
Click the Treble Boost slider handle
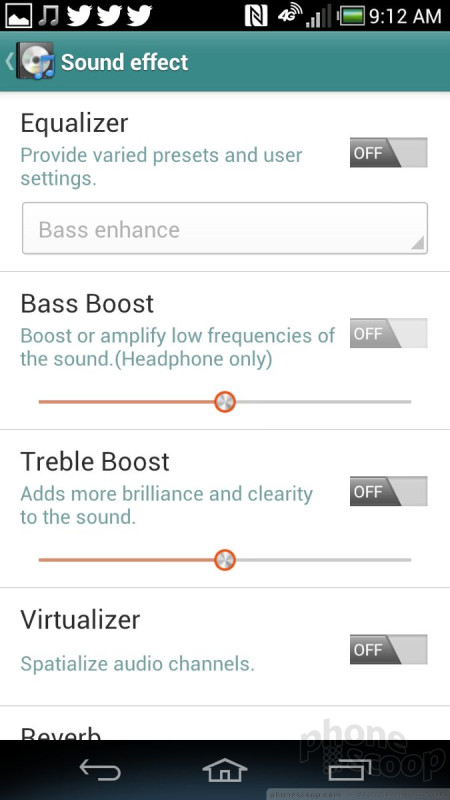pos(224,560)
